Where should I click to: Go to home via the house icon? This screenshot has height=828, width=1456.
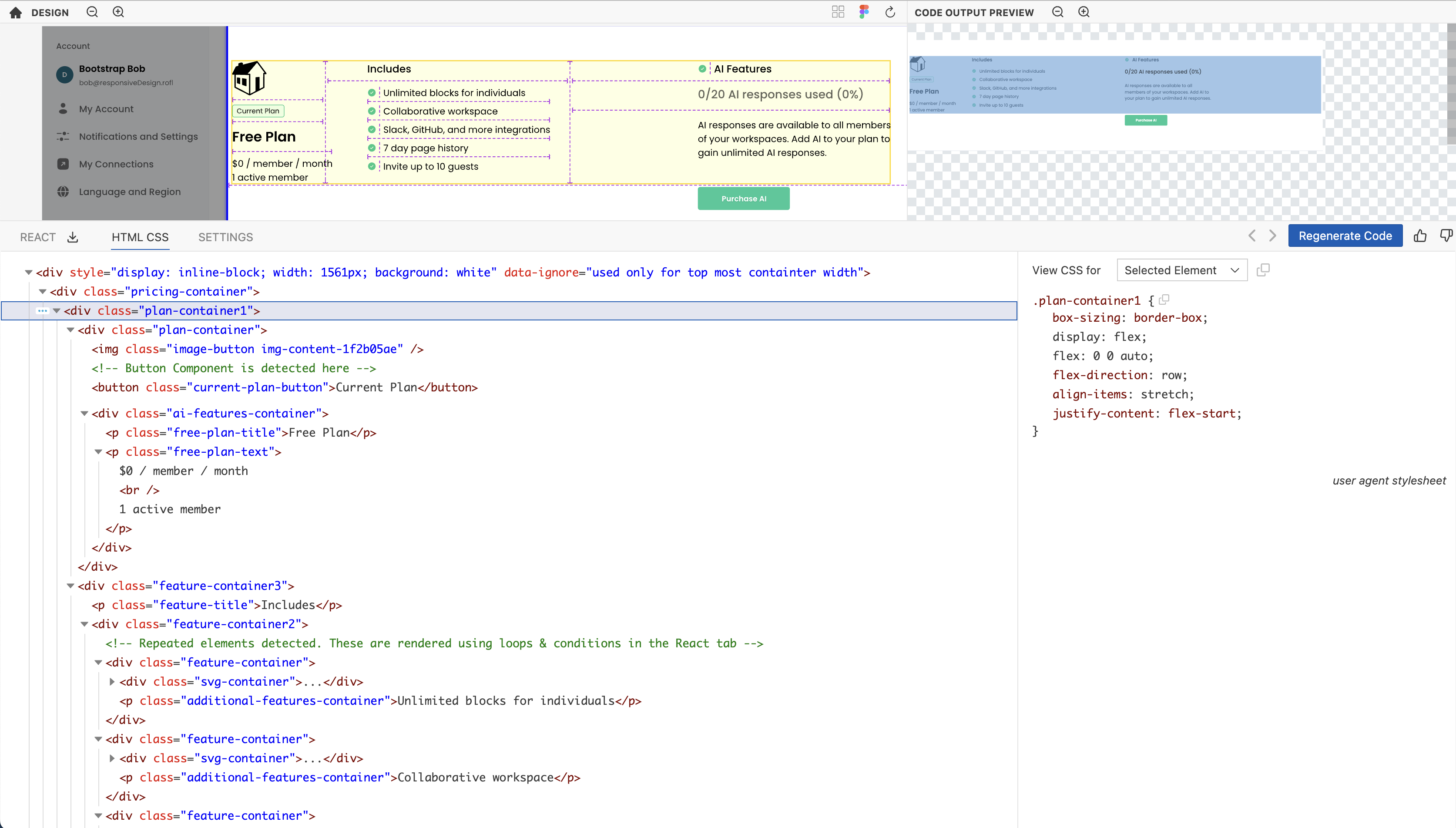(15, 13)
